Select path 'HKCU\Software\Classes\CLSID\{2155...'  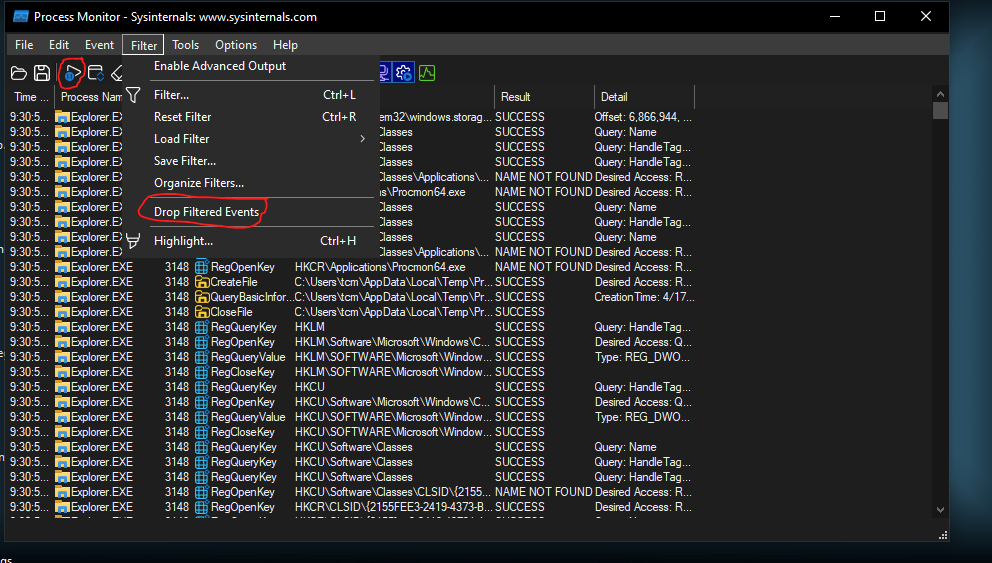click(392, 492)
